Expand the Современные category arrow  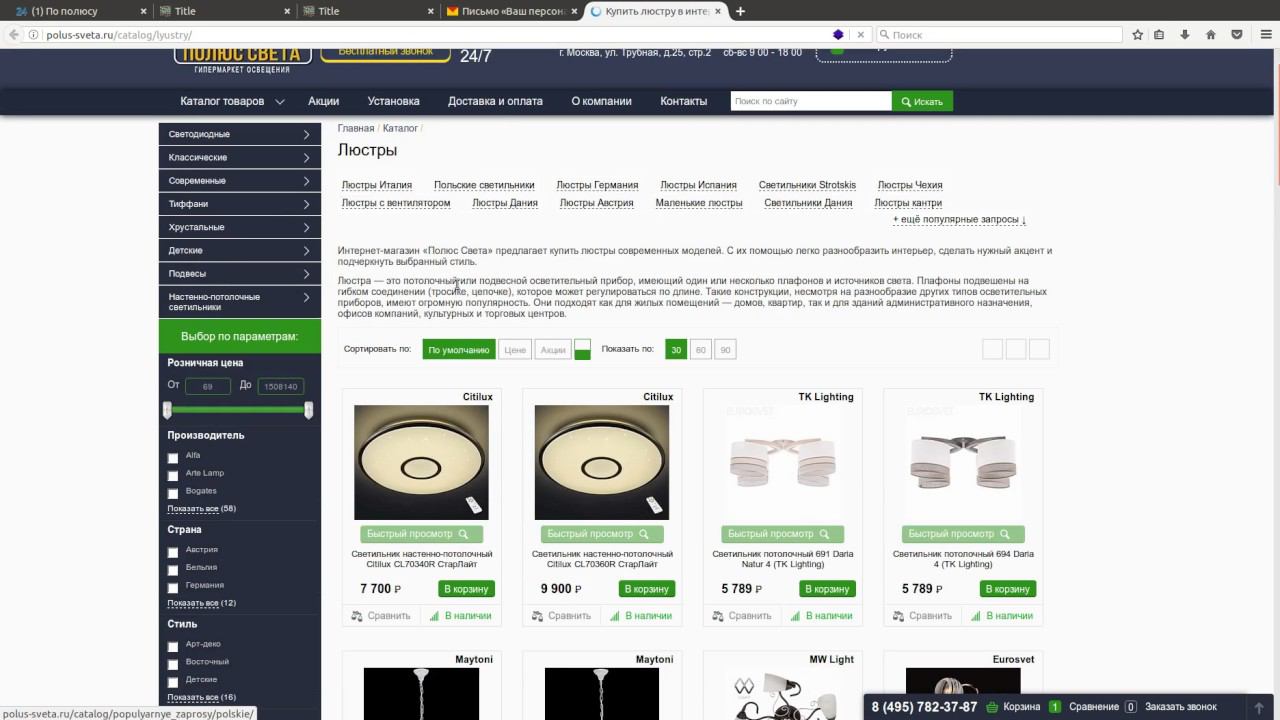[307, 180]
